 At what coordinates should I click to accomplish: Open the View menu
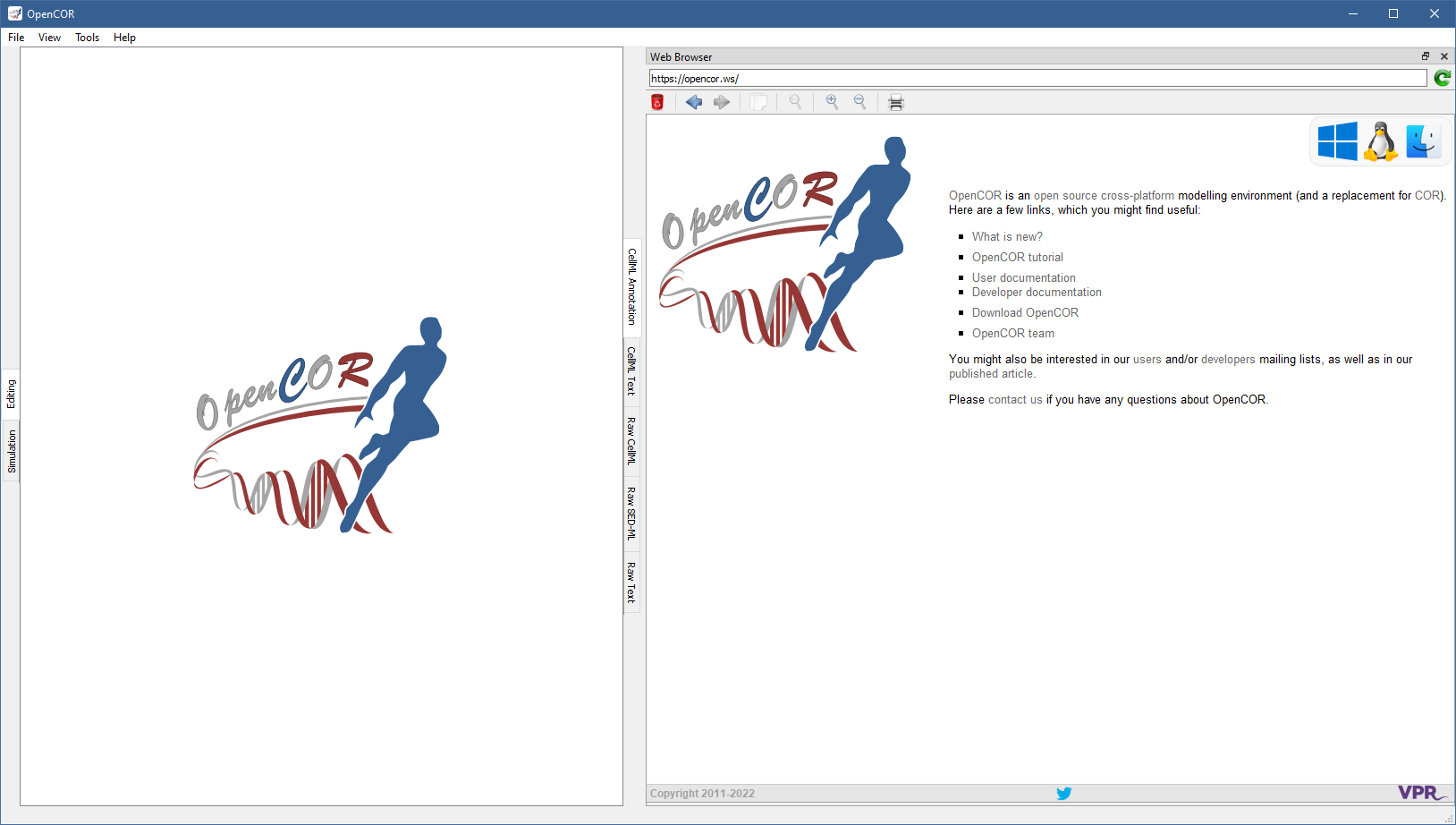tap(49, 38)
